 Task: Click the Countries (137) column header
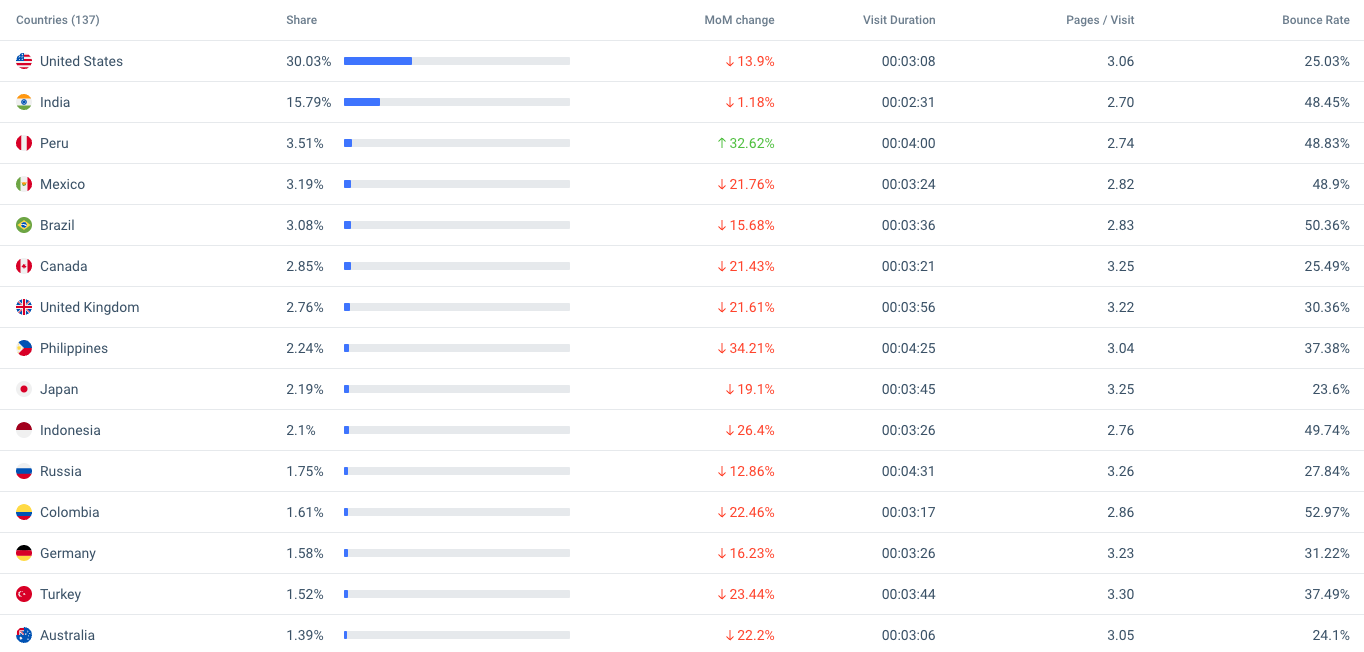(x=58, y=20)
